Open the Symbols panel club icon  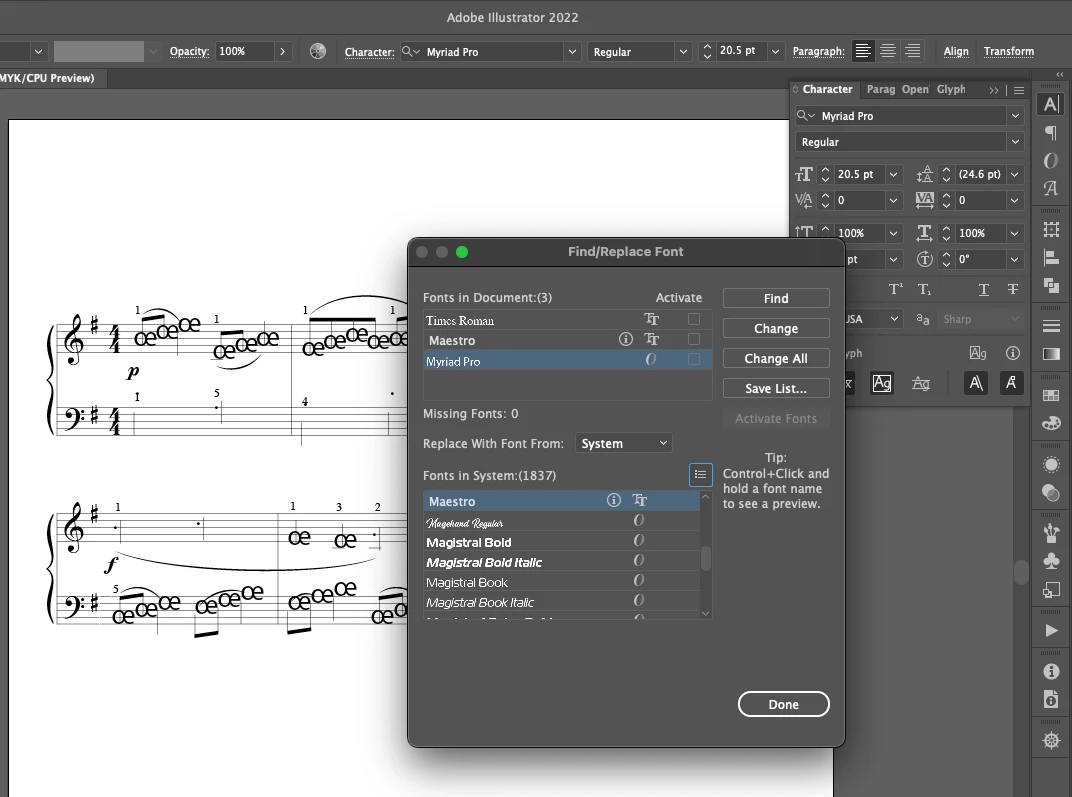(x=1051, y=560)
